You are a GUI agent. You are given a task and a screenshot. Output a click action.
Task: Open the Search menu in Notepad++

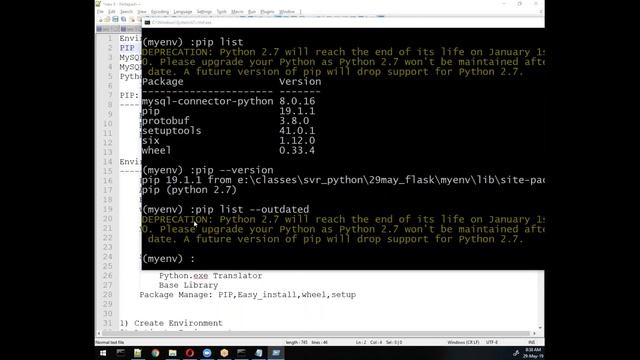[126, 12]
